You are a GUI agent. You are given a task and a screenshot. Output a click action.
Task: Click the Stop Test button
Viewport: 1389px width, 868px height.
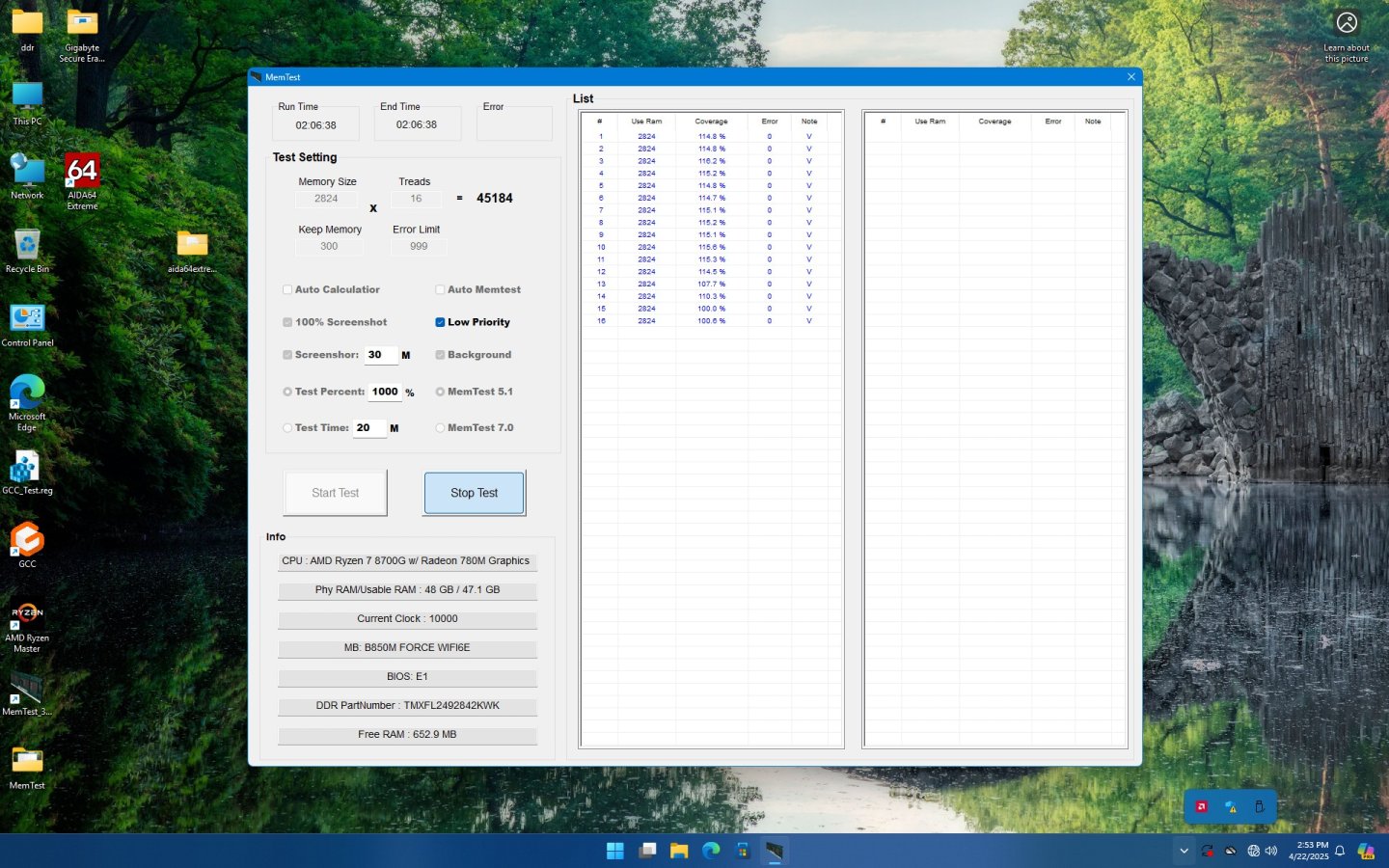coord(475,493)
